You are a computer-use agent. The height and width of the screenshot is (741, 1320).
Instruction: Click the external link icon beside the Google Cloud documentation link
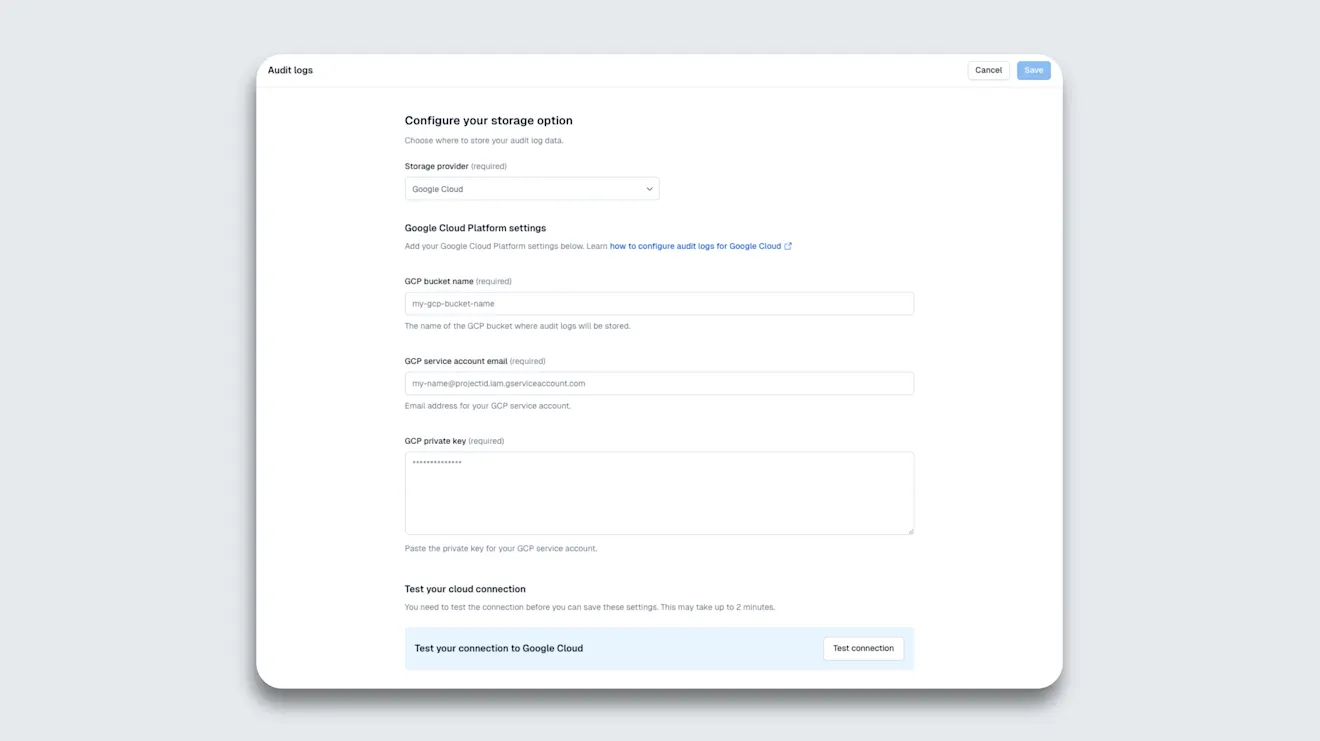[x=788, y=245]
